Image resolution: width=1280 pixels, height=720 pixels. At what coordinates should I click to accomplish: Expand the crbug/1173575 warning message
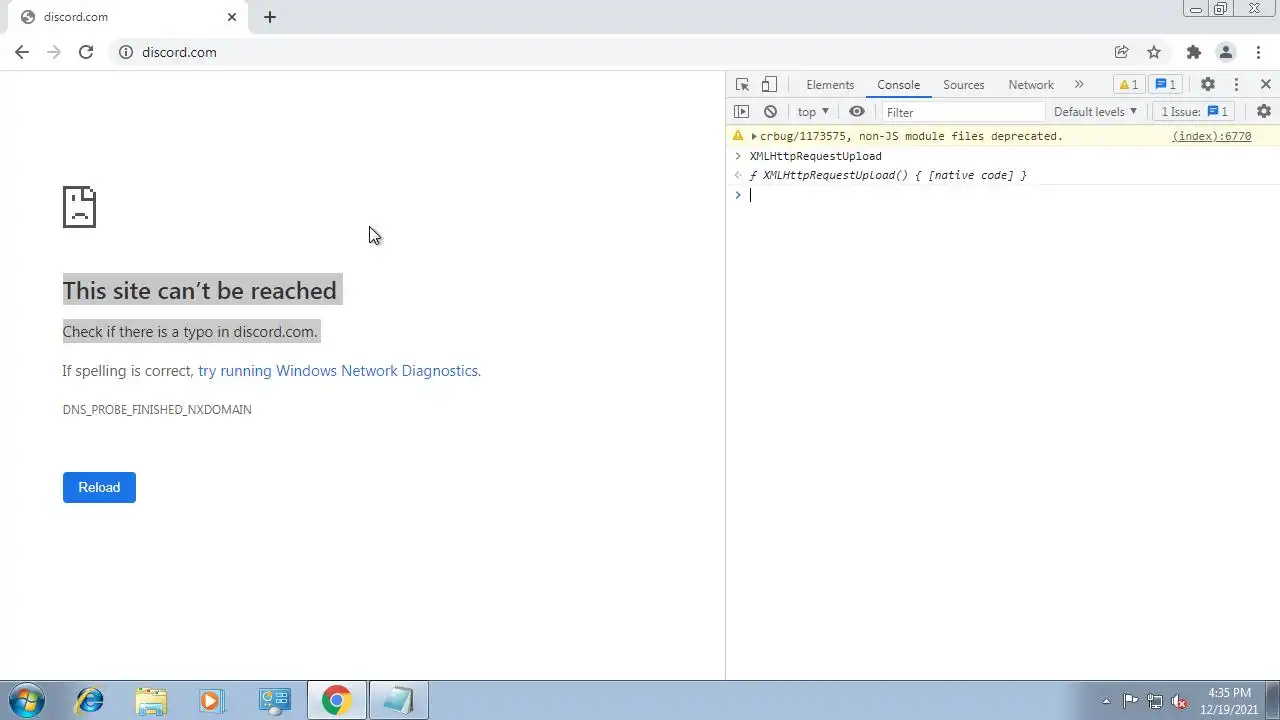click(754, 136)
